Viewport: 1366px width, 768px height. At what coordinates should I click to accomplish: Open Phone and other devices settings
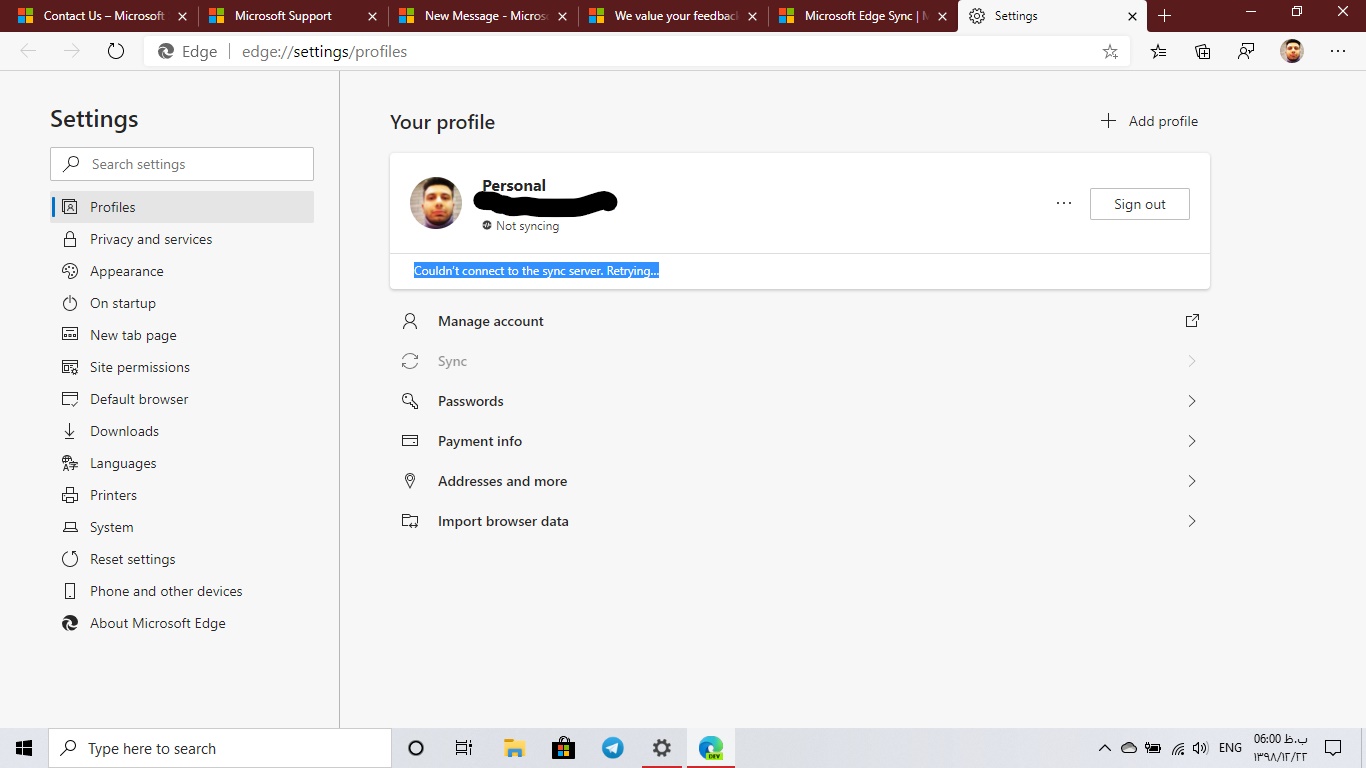pyautogui.click(x=182, y=591)
